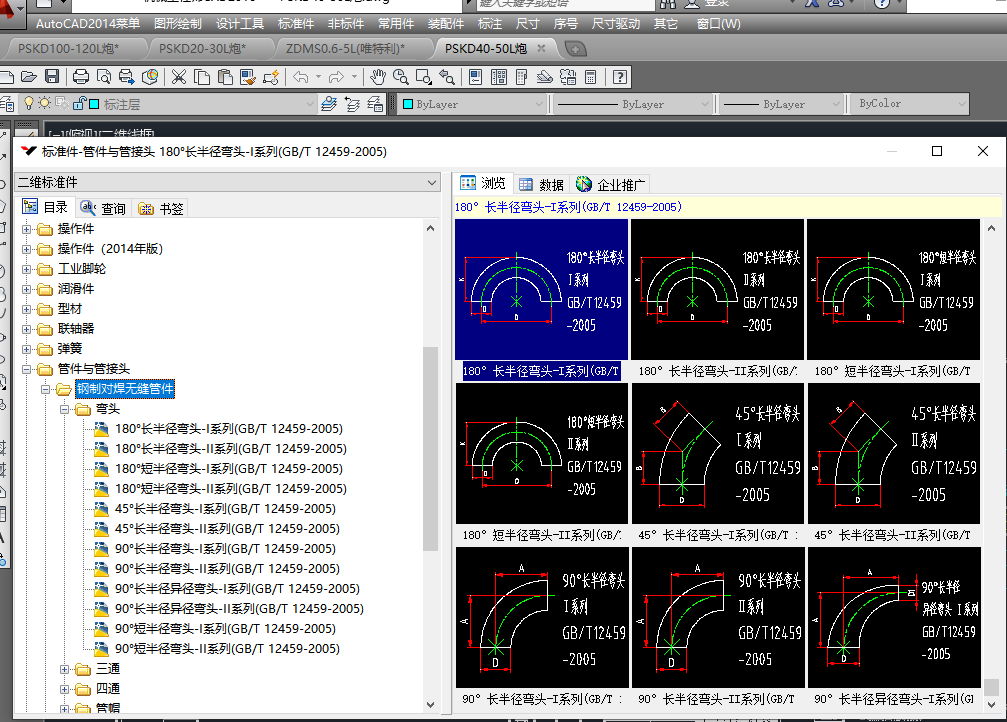Viewport: 1007px width, 722px height.
Task: Expand the 联轴器 folder
Action: [x=26, y=330]
